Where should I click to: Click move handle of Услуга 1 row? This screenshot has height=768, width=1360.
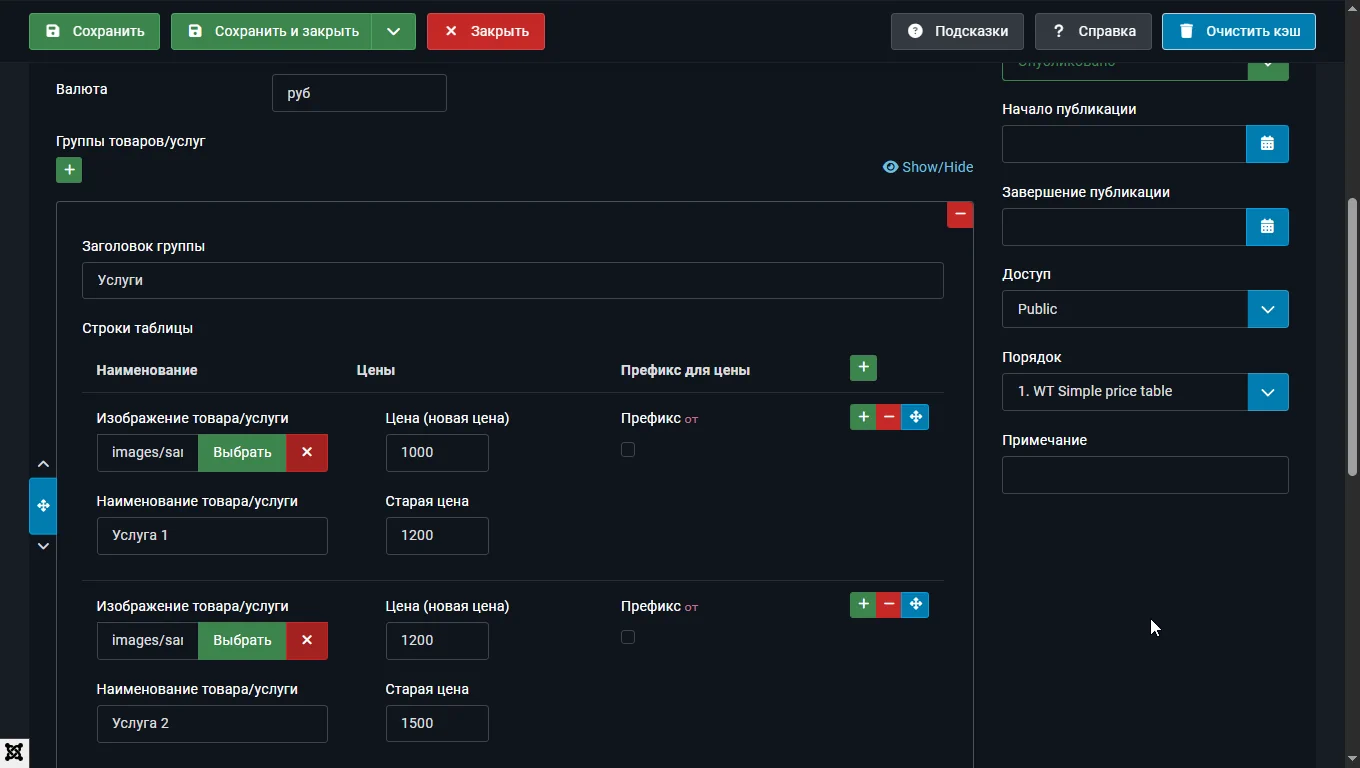[915, 417]
